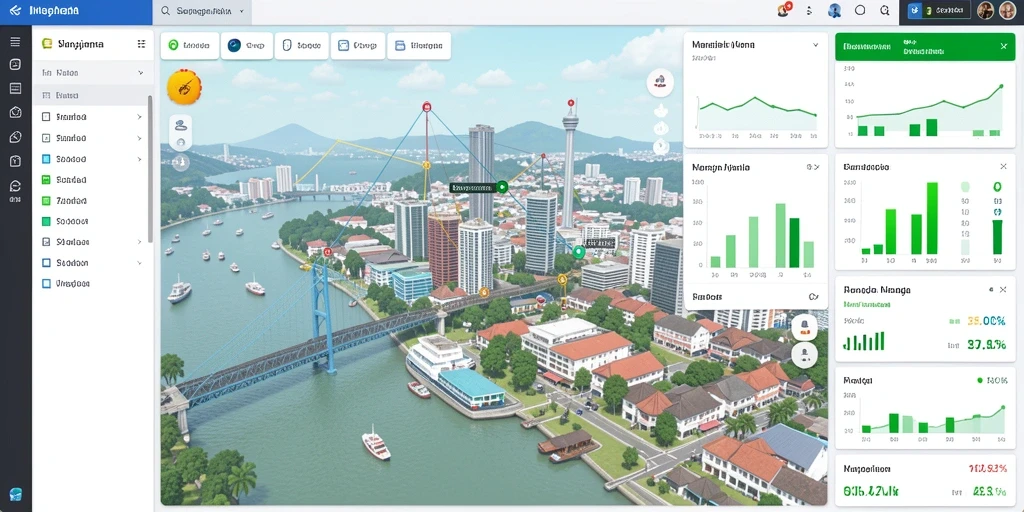The height and width of the screenshot is (512, 1024).
Task: Click the yellow marker on the red pole
Action: 426,165
